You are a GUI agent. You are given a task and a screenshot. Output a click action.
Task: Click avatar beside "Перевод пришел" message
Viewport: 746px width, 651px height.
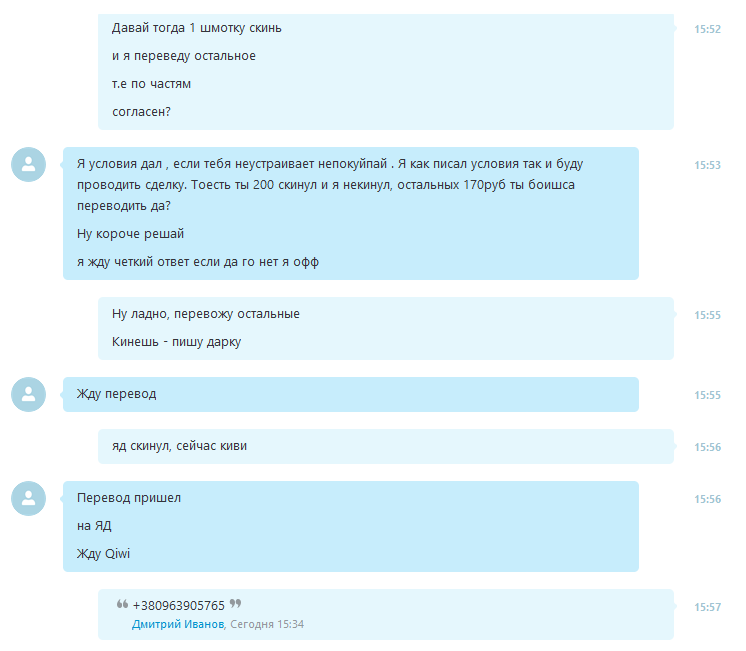pos(29,498)
